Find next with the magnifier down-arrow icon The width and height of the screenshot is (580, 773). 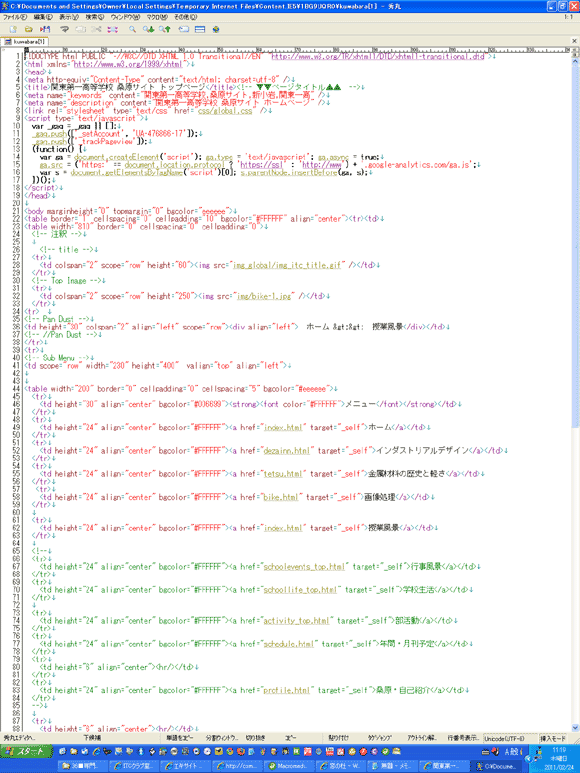pos(148,29)
